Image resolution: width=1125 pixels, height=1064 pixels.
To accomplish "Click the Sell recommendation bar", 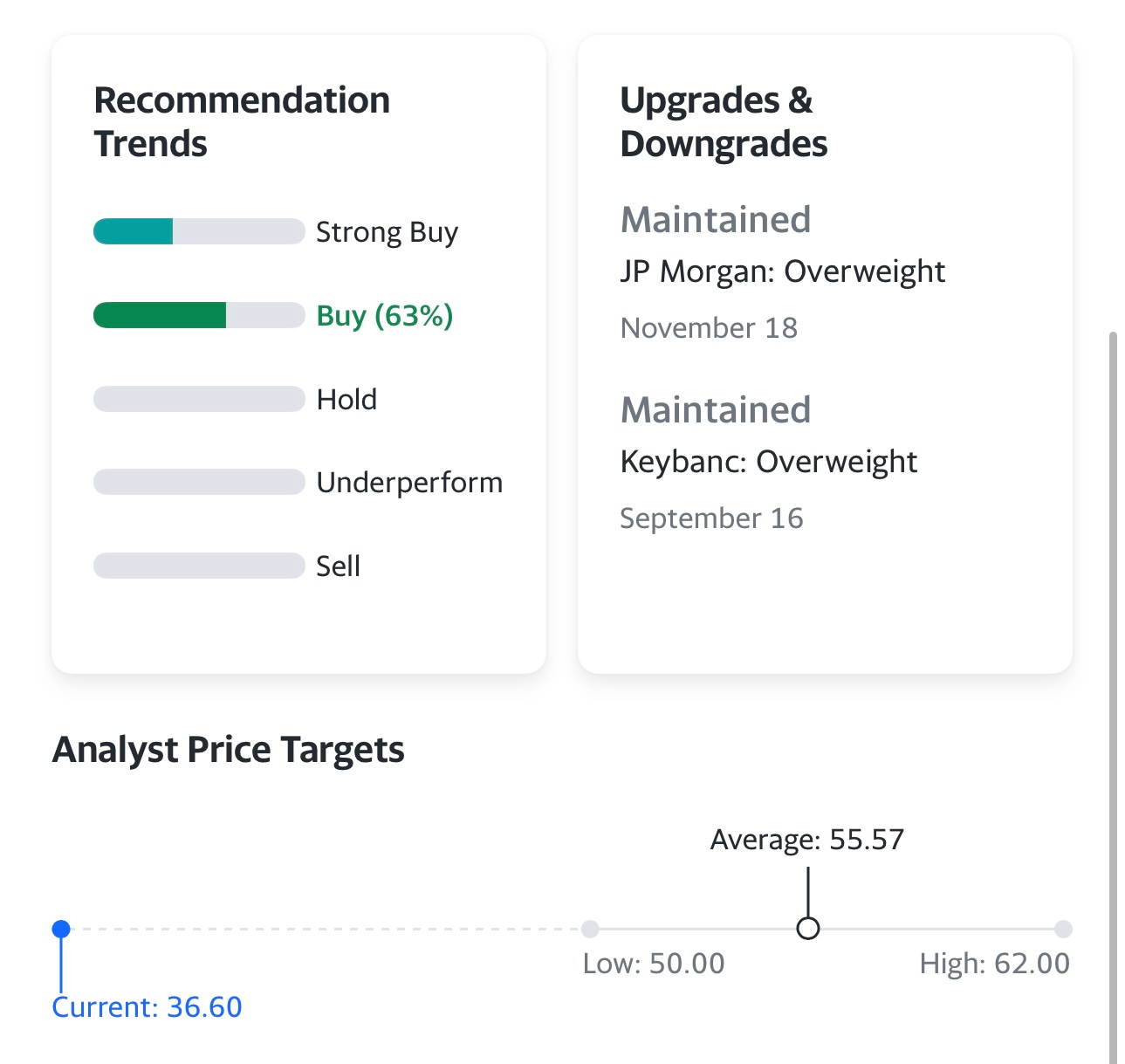I will point(199,566).
